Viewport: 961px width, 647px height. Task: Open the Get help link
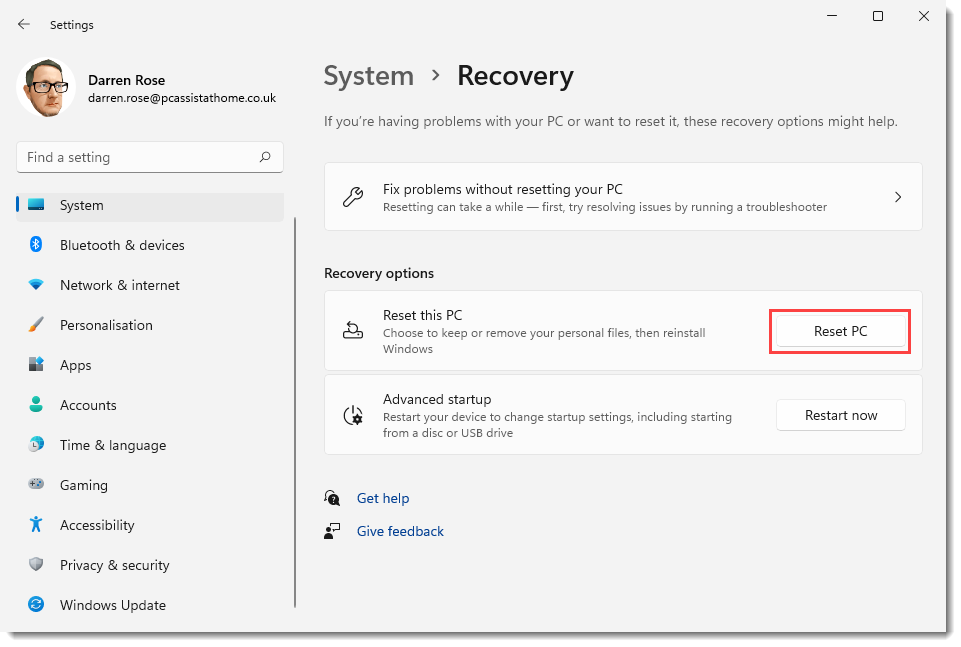pyautogui.click(x=383, y=498)
